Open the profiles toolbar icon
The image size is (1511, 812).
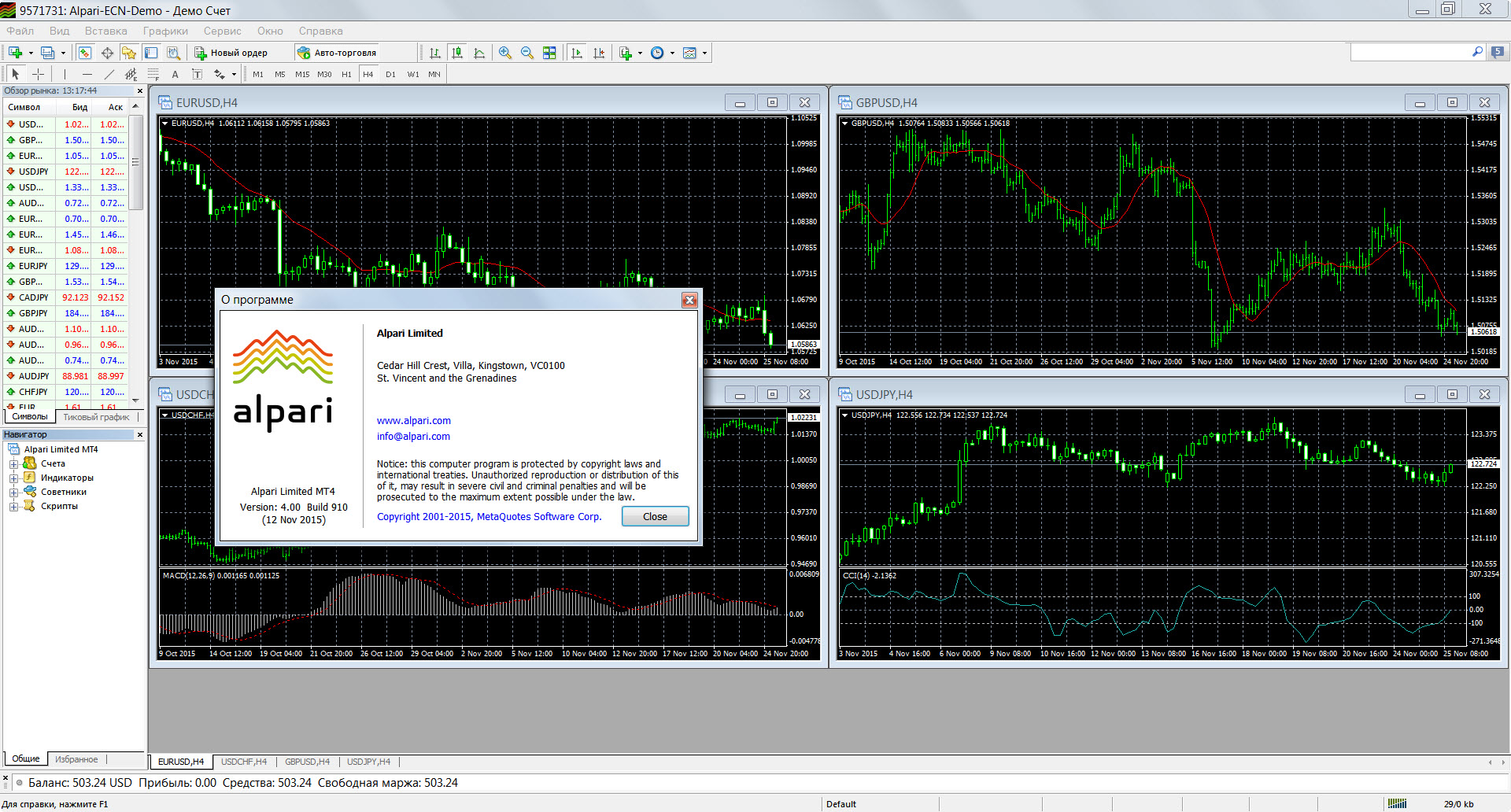tap(48, 53)
